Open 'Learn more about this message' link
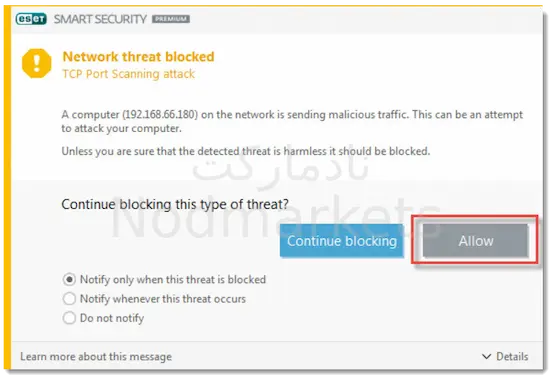The image size is (550, 375). [96, 356]
